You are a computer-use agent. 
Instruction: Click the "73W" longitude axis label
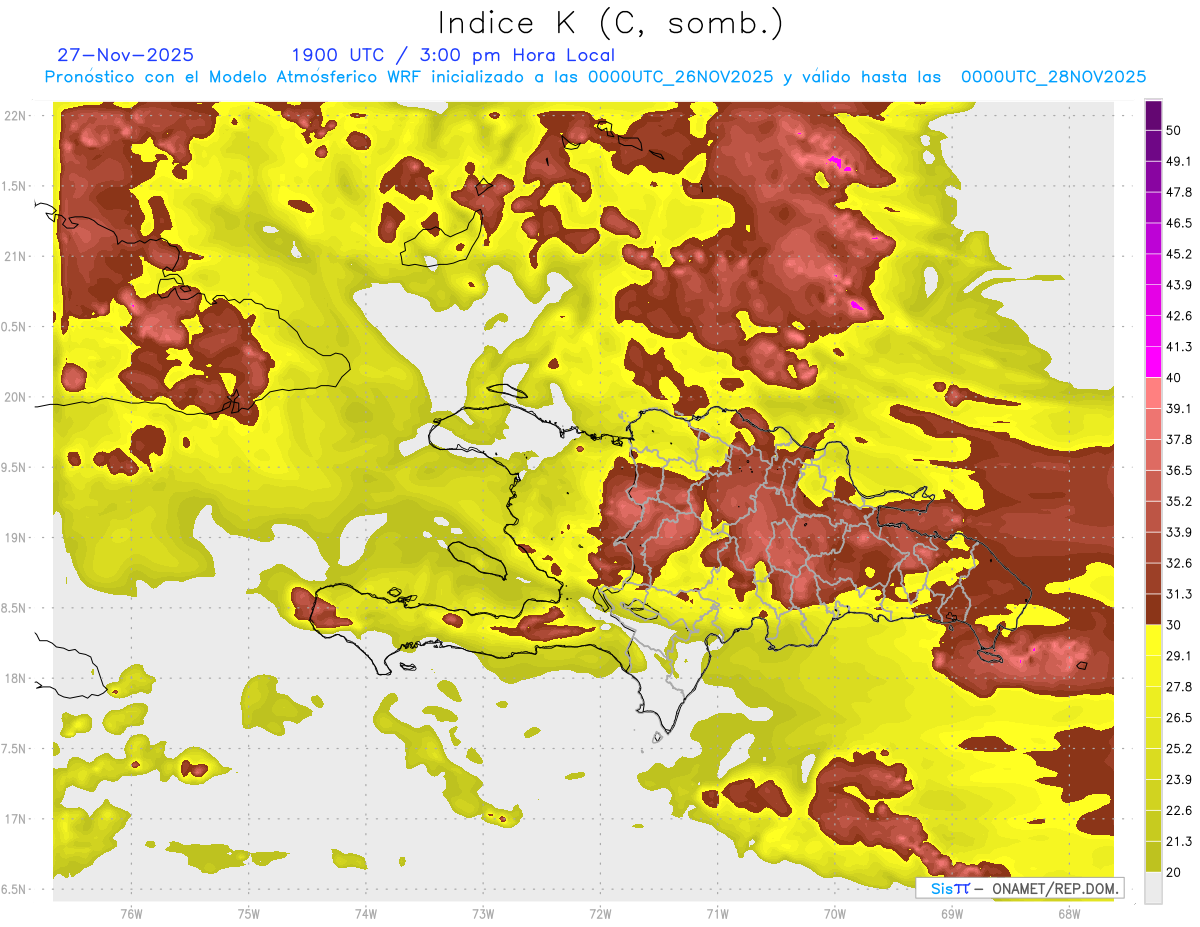click(x=483, y=913)
